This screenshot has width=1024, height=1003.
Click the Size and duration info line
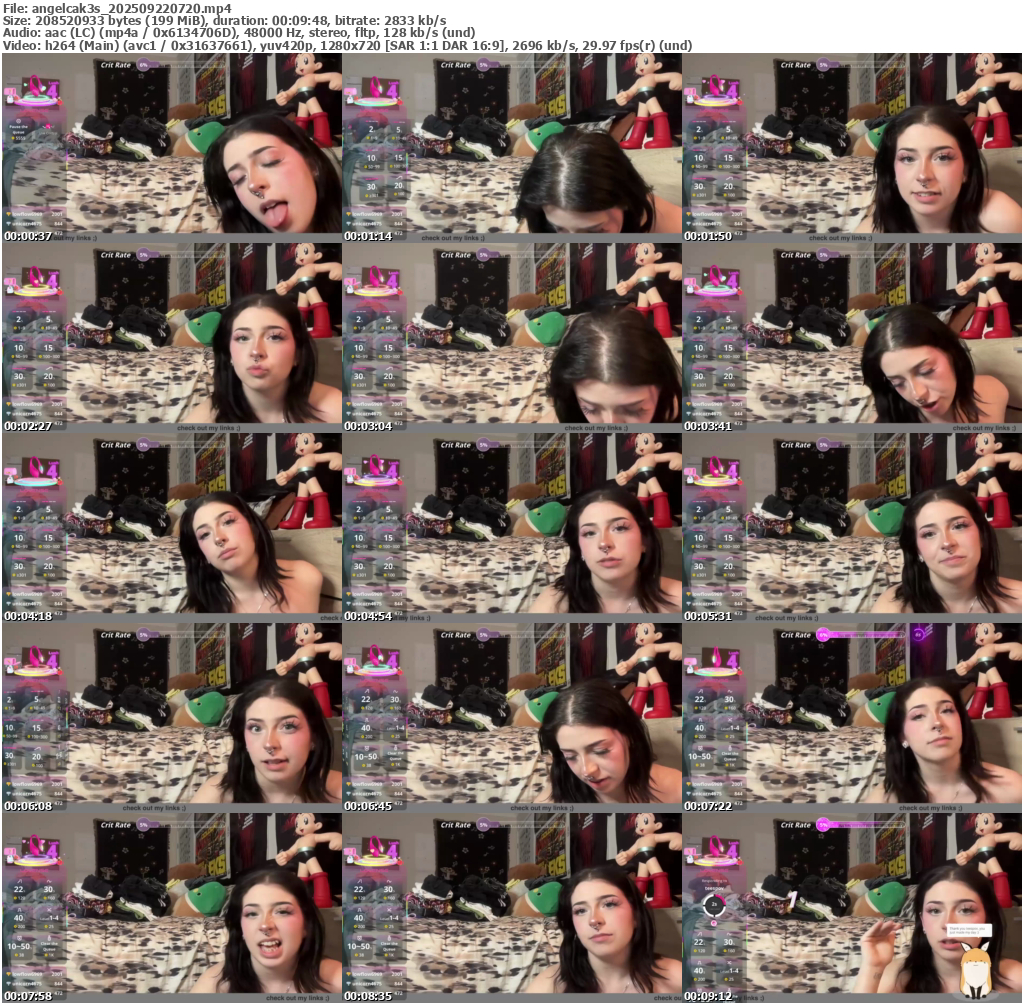[x=225, y=20]
